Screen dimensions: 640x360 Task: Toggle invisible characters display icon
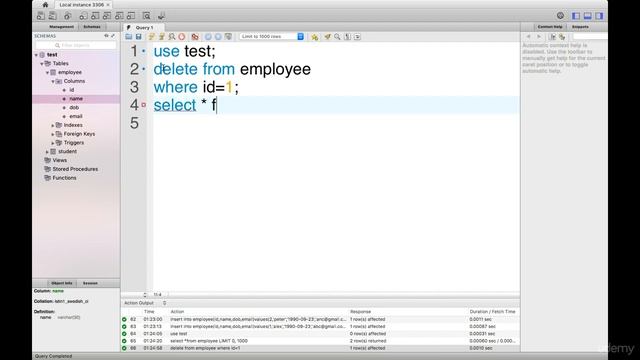347,37
